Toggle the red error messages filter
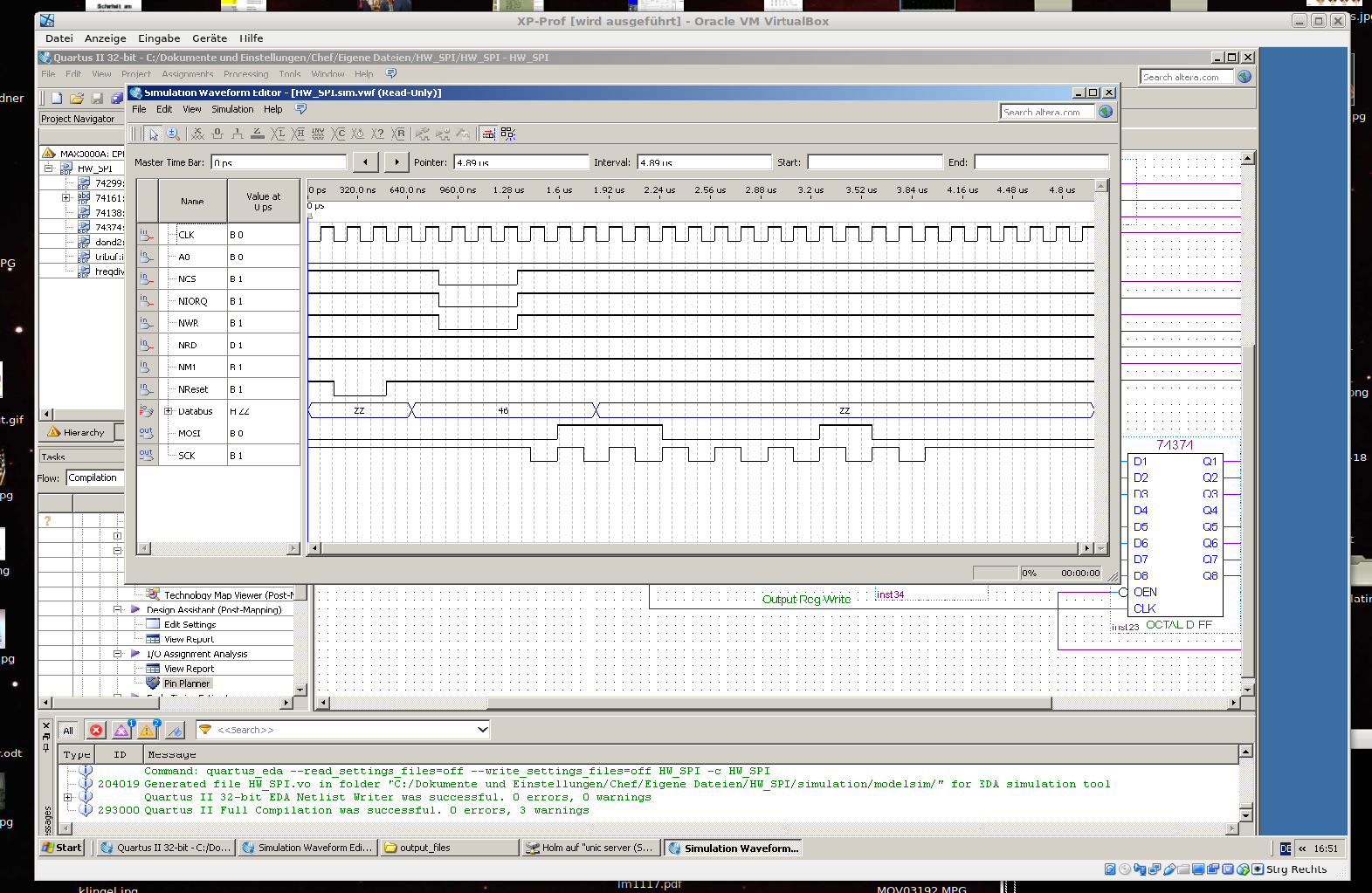This screenshot has width=1372, height=893. 96,731
